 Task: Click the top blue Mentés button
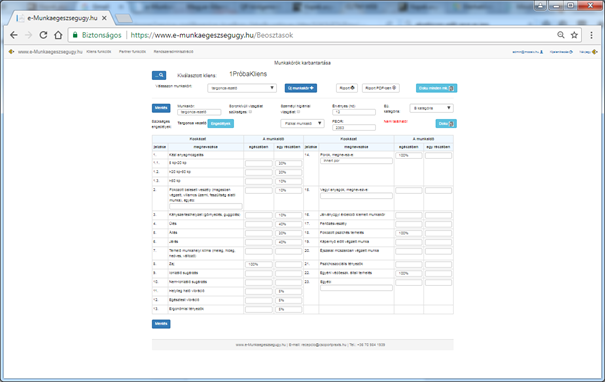coord(161,108)
